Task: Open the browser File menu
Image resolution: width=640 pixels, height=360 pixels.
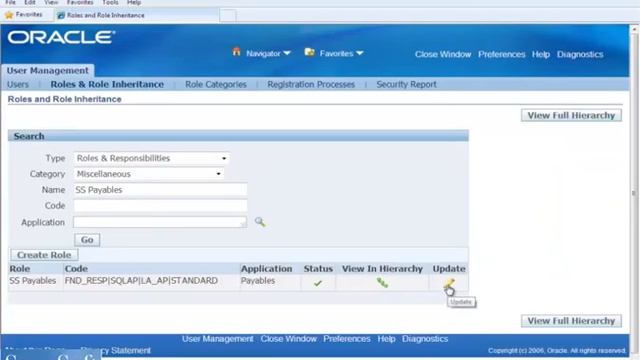Action: 10,2
